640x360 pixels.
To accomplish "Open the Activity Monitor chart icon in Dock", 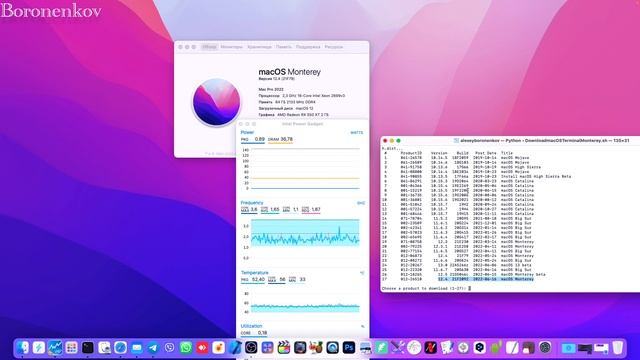I will tap(55, 347).
